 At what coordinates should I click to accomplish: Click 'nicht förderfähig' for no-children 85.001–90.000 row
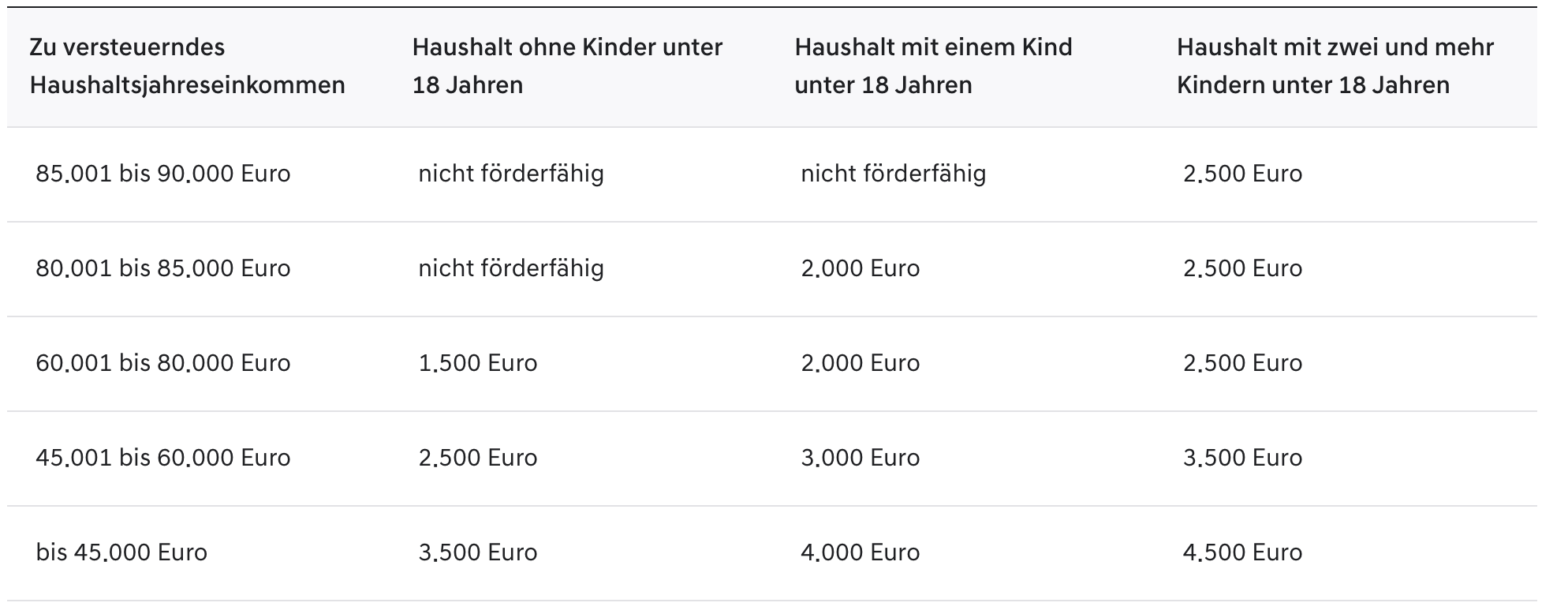tap(511, 174)
